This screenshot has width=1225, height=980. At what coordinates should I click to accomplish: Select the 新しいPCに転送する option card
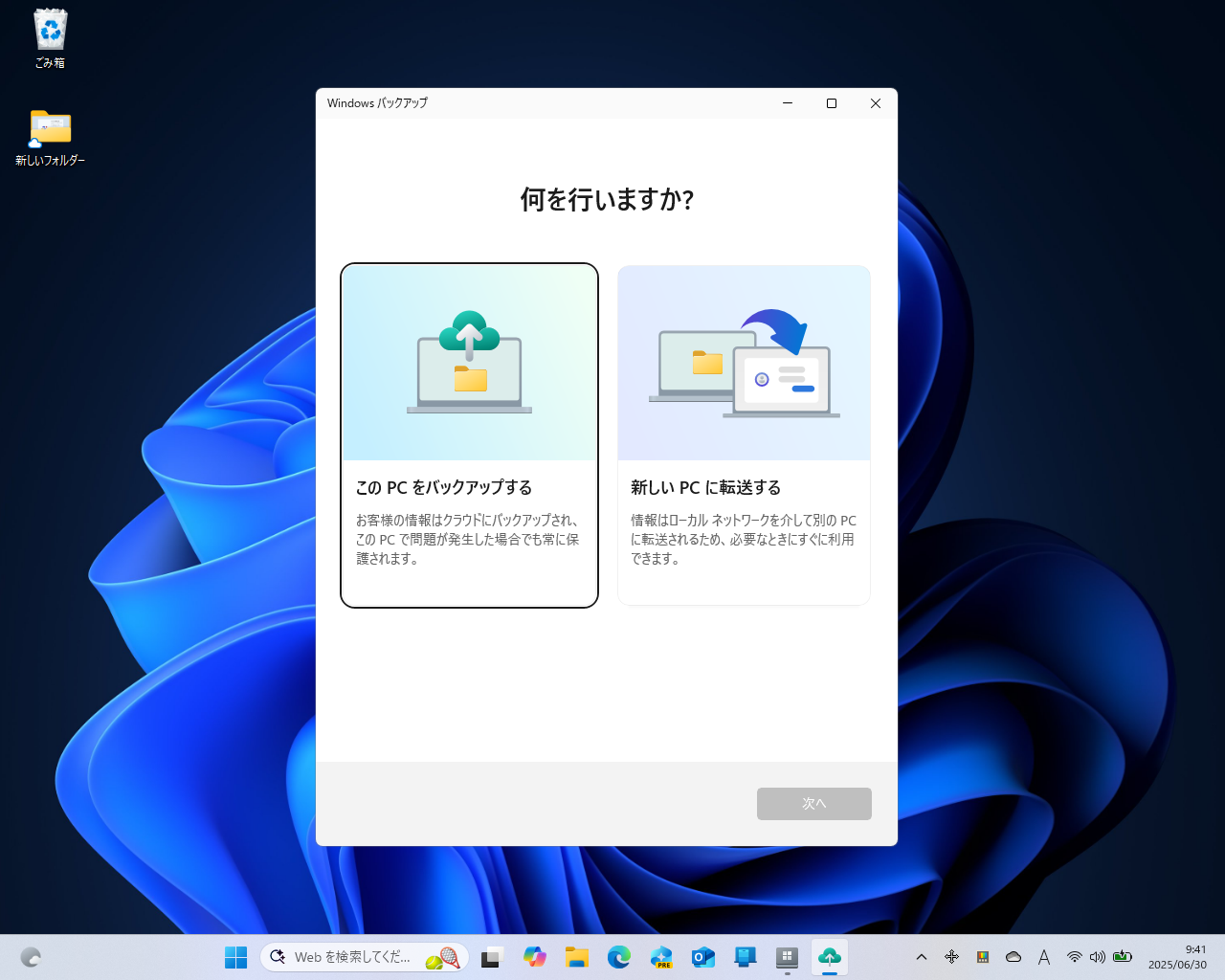coord(744,435)
